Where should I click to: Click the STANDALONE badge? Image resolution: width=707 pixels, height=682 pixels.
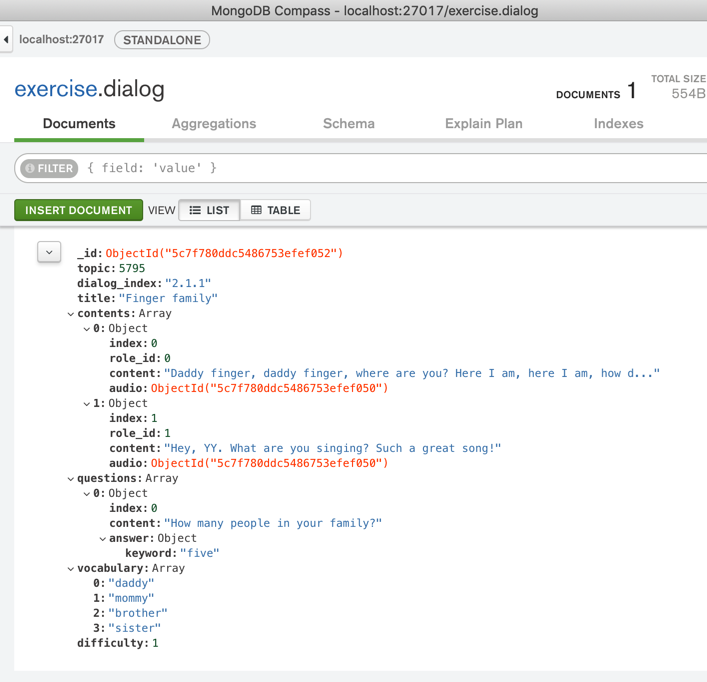tap(162, 40)
